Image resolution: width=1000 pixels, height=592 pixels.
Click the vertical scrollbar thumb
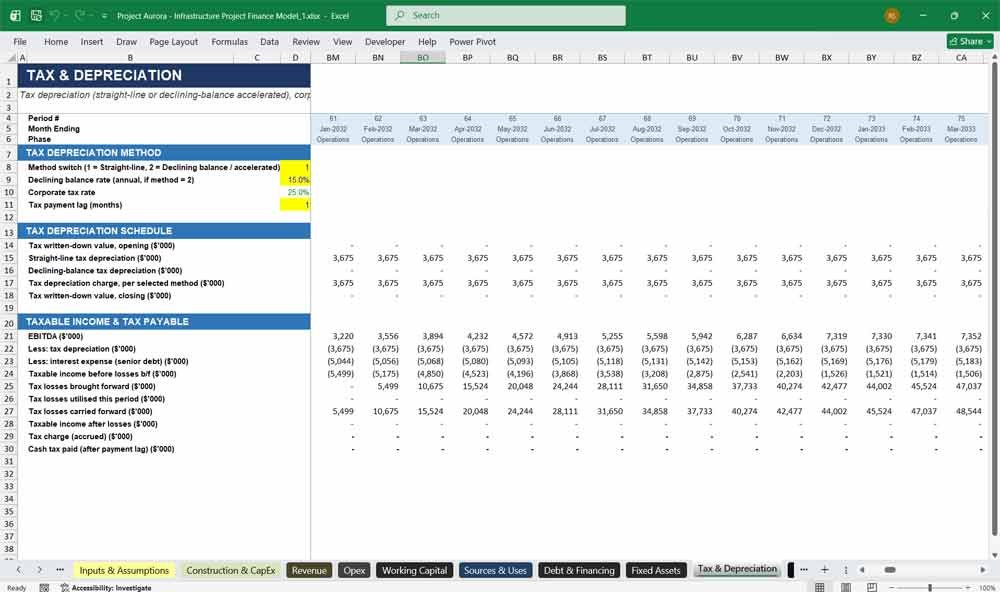click(x=994, y=297)
